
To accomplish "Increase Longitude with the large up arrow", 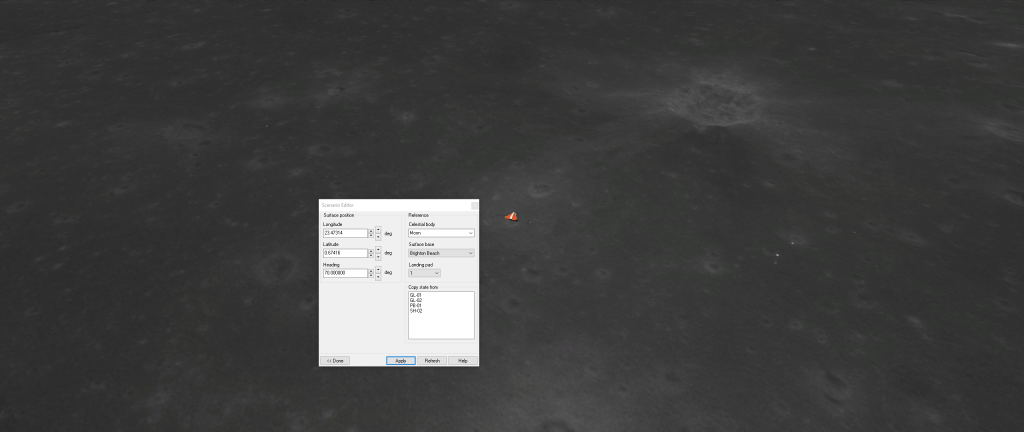I will 378,230.
